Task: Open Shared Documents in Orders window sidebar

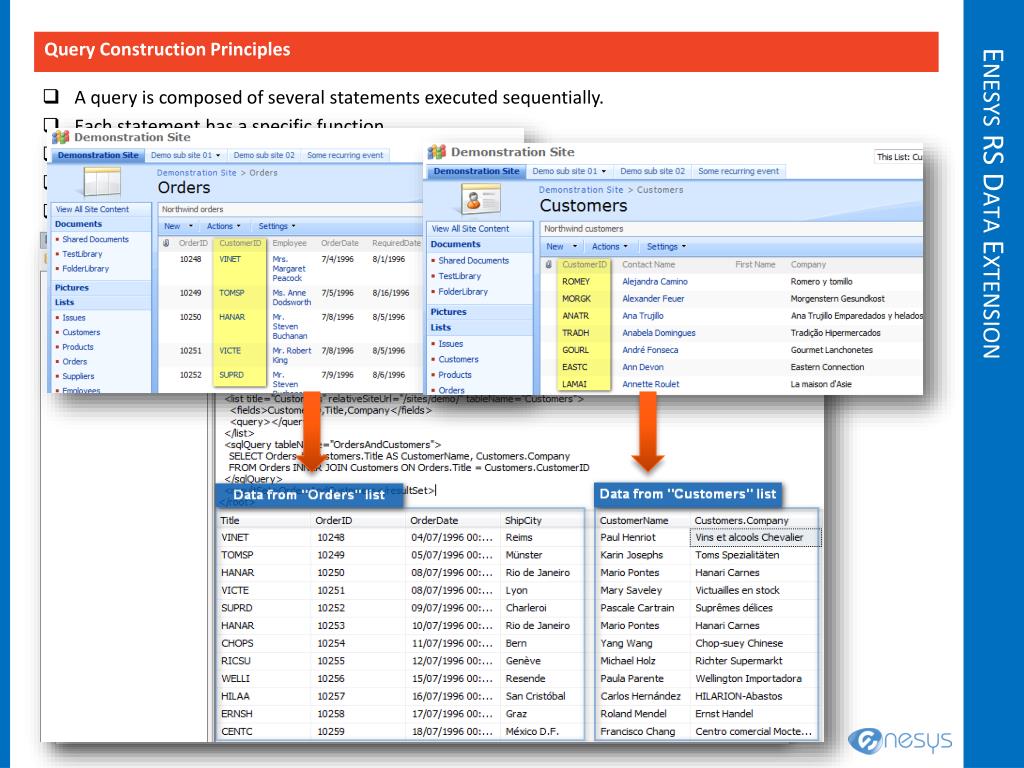Action: (x=95, y=240)
